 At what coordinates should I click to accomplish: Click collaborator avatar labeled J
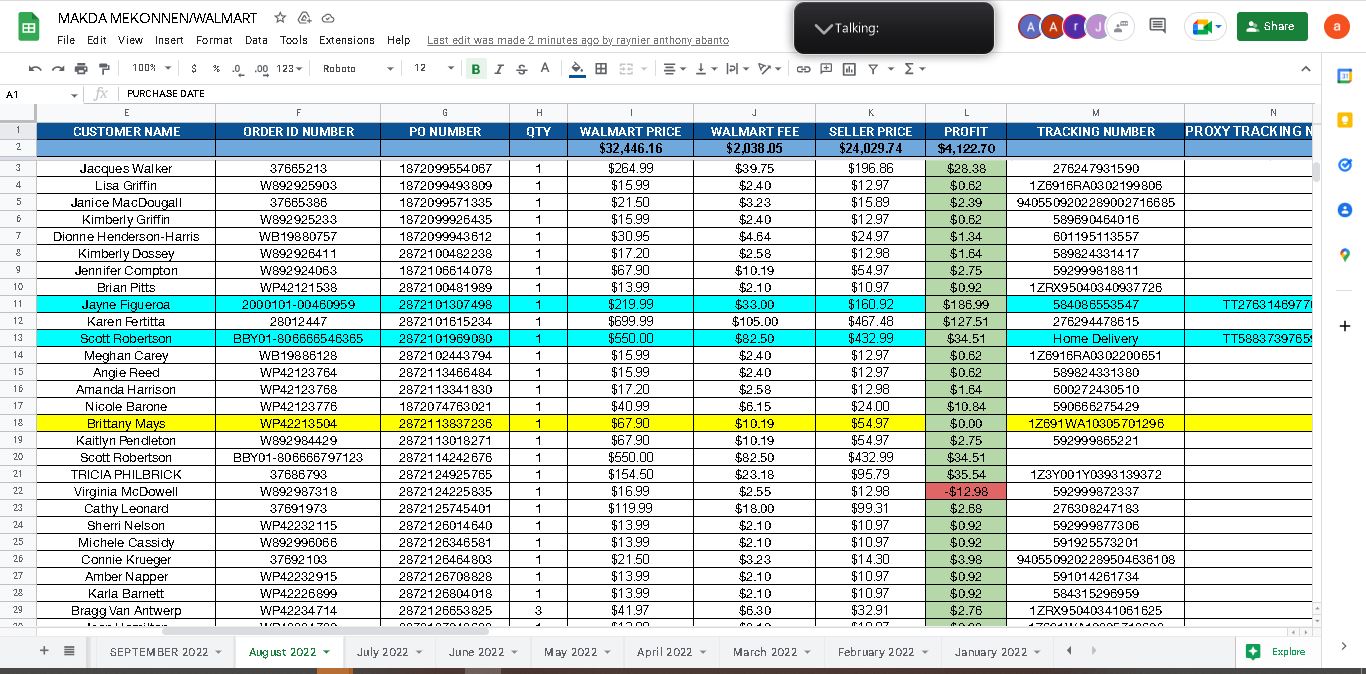click(x=1097, y=27)
